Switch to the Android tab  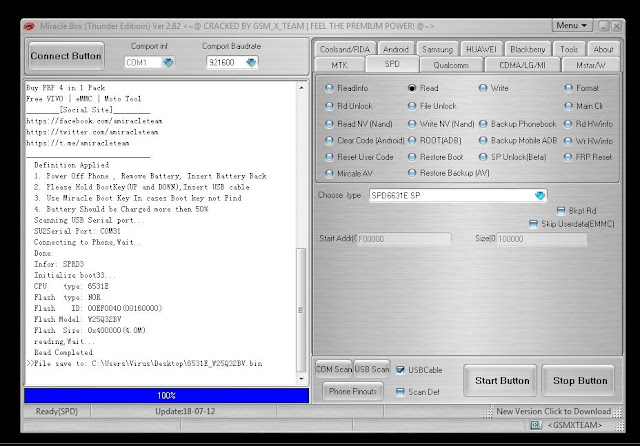click(x=396, y=49)
